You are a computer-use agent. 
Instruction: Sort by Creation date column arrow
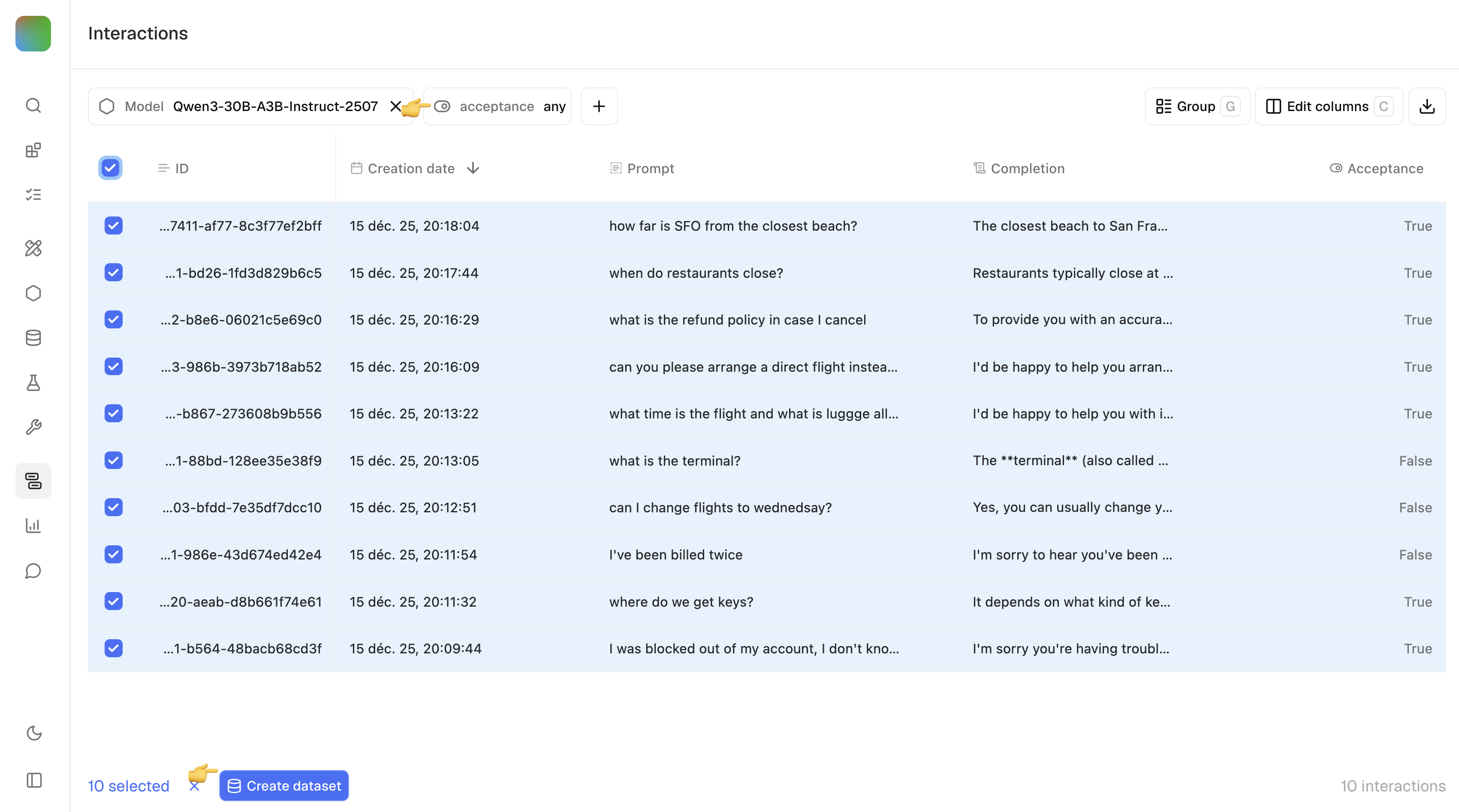click(473, 168)
